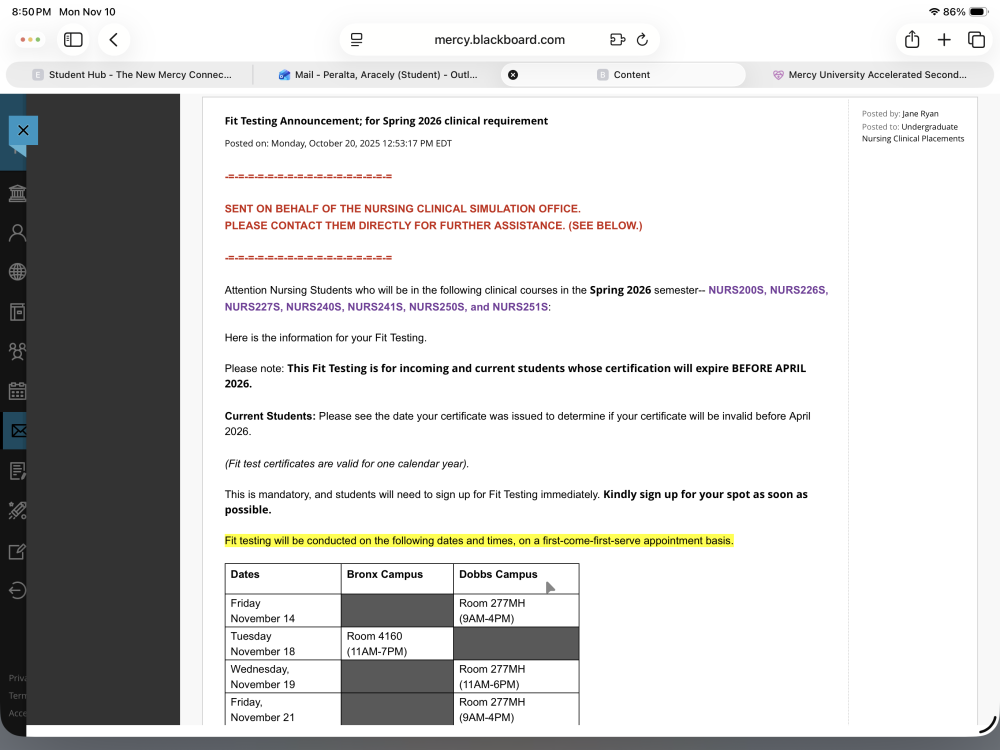The width and height of the screenshot is (1000, 750).
Task: Open the page menu icon in the address bar
Action: coord(357,40)
